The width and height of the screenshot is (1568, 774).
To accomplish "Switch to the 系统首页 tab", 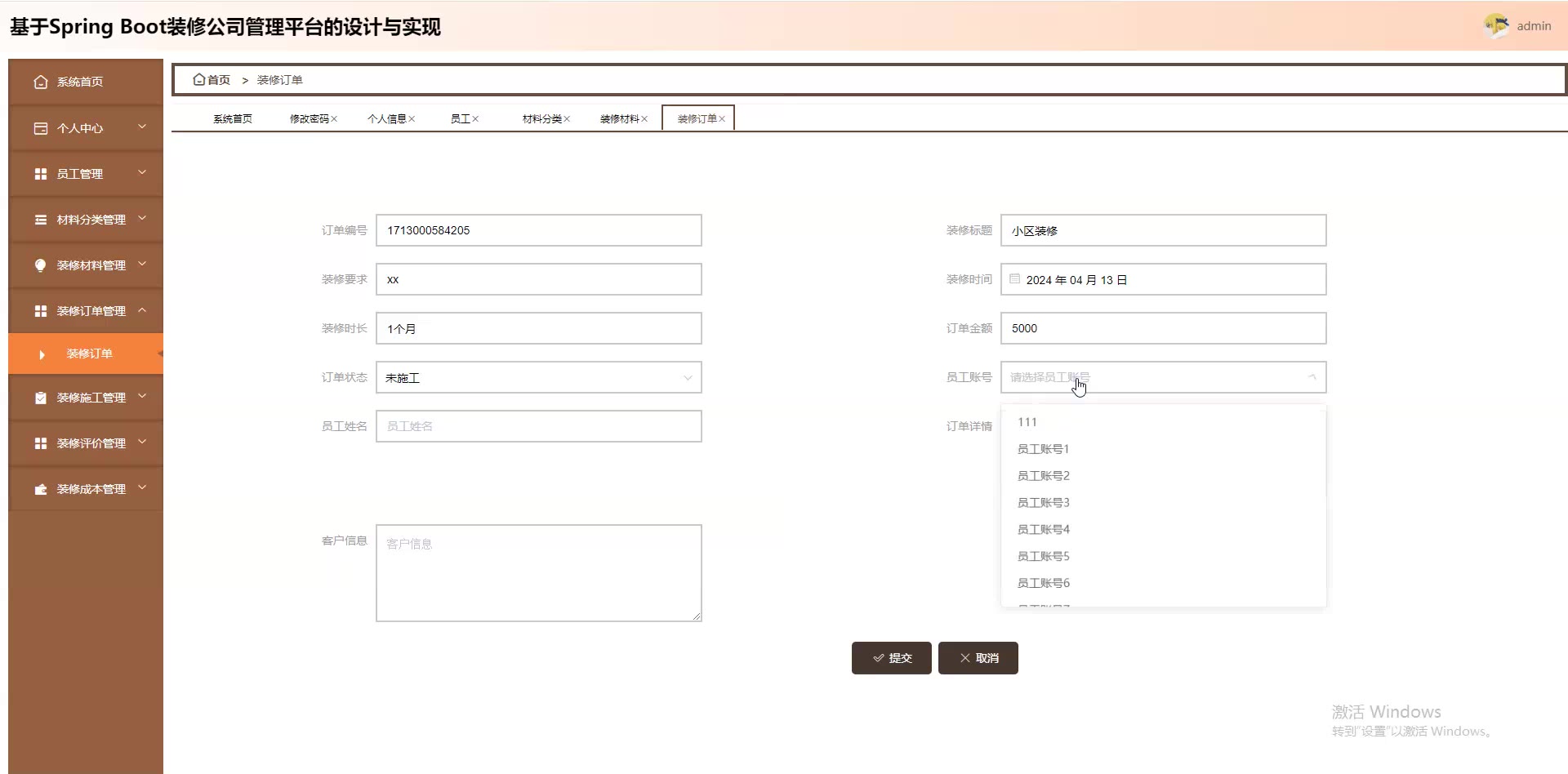I will point(233,119).
